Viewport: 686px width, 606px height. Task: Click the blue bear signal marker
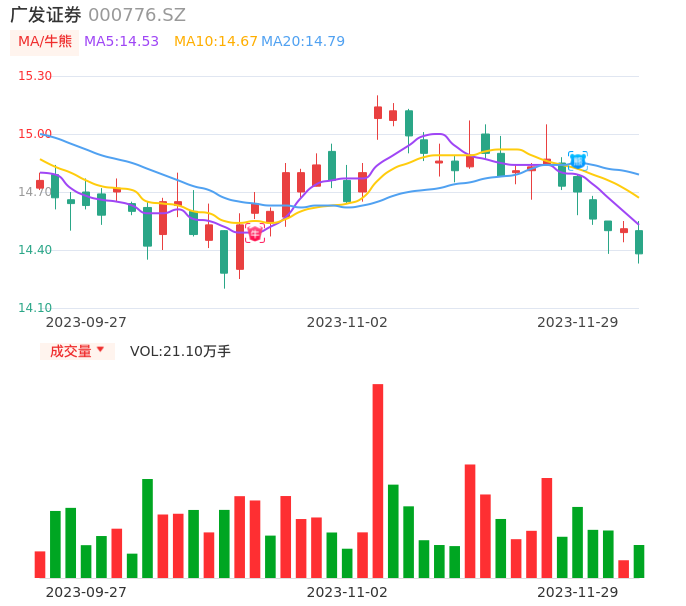pos(577,160)
